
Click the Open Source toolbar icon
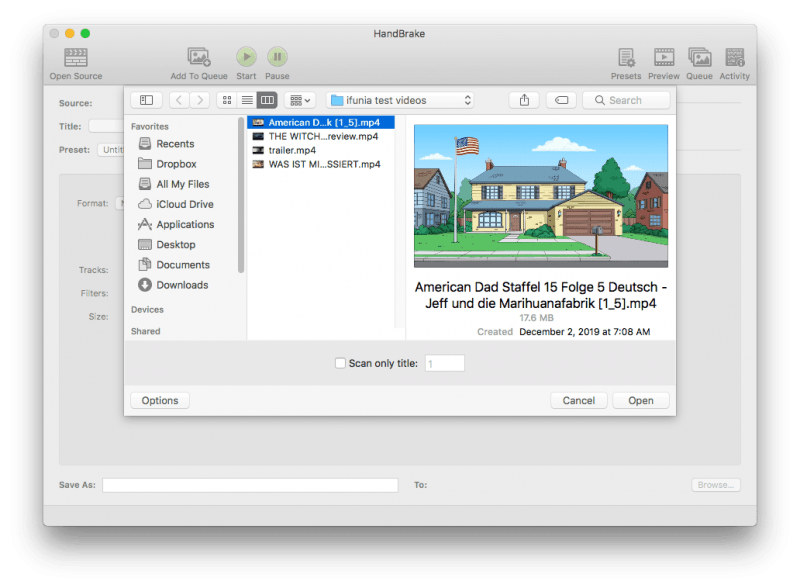[75, 57]
